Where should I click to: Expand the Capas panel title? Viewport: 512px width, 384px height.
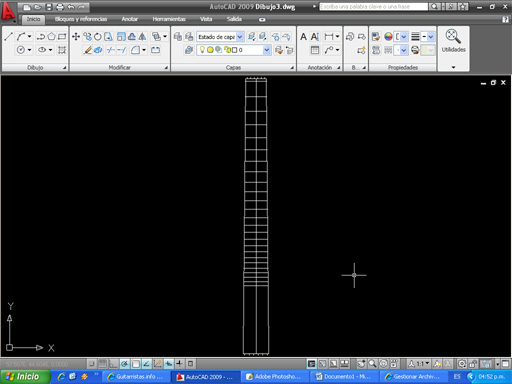pyautogui.click(x=233, y=68)
